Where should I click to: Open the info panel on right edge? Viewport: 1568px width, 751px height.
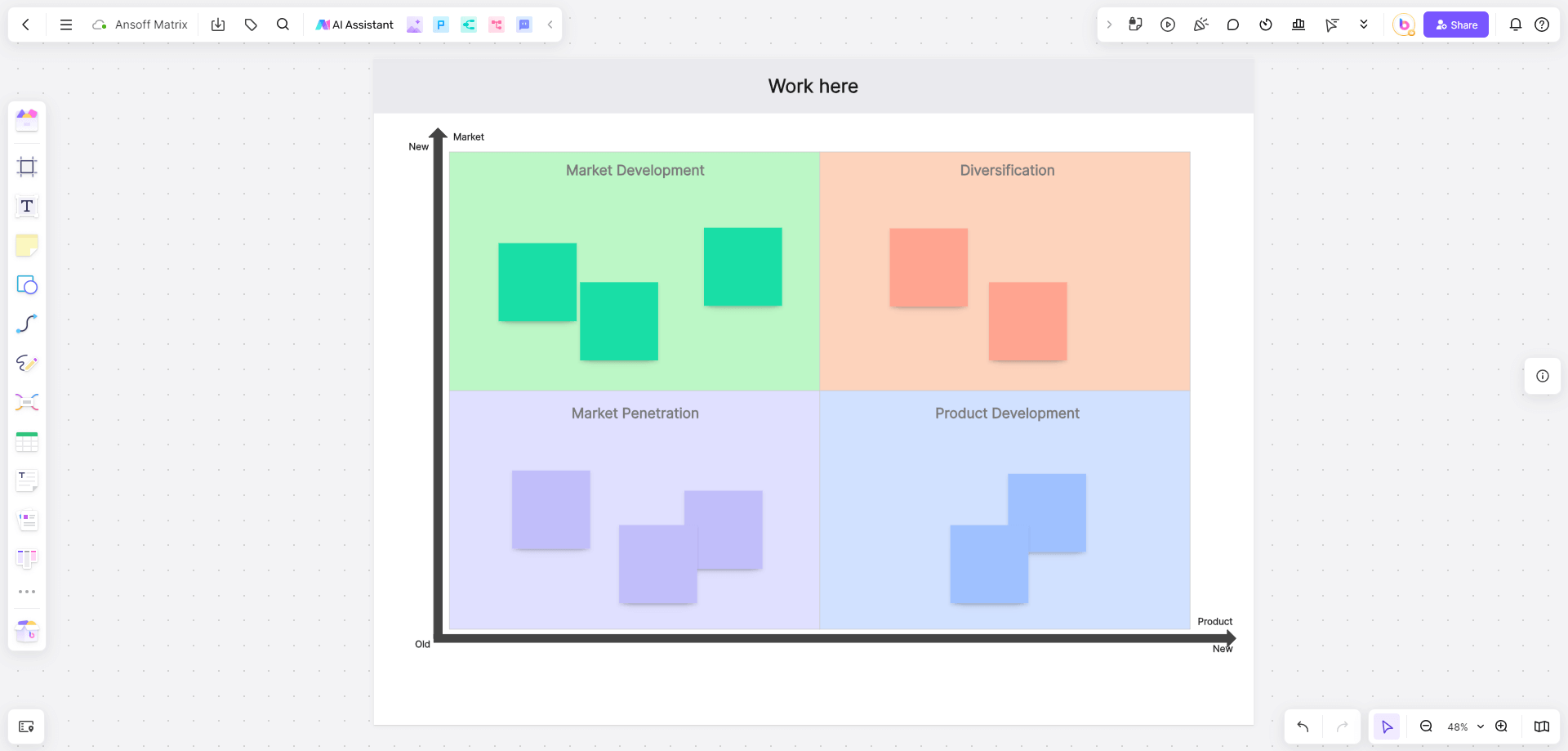[x=1543, y=376]
